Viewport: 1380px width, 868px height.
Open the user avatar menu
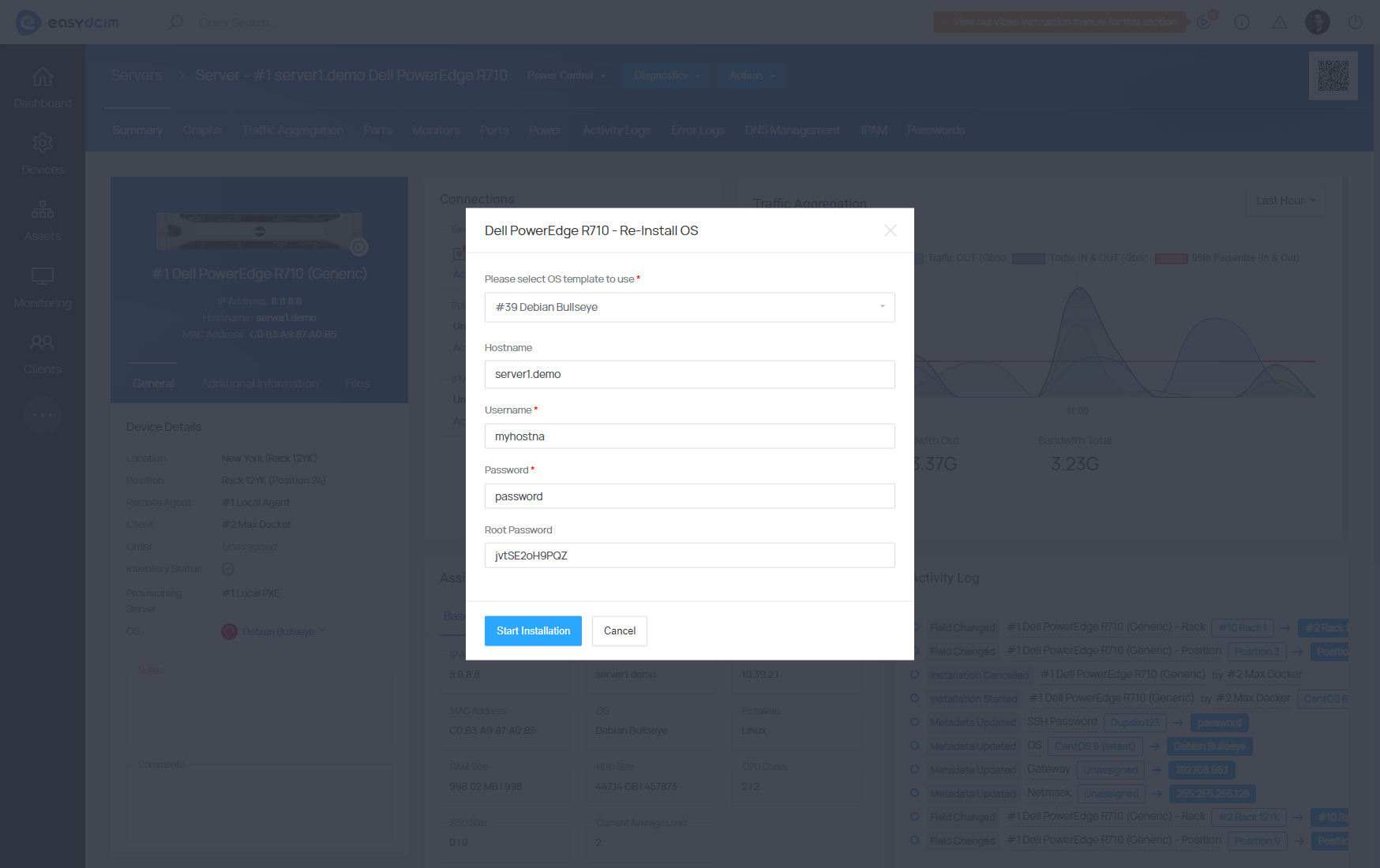1317,22
